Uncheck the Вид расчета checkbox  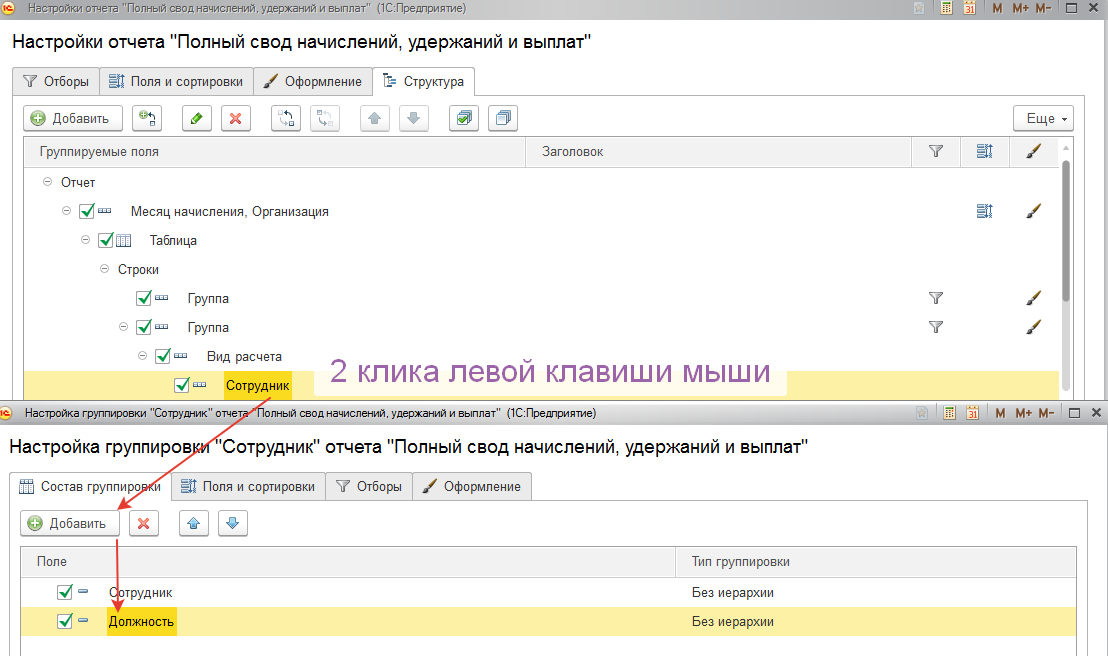pyautogui.click(x=163, y=356)
